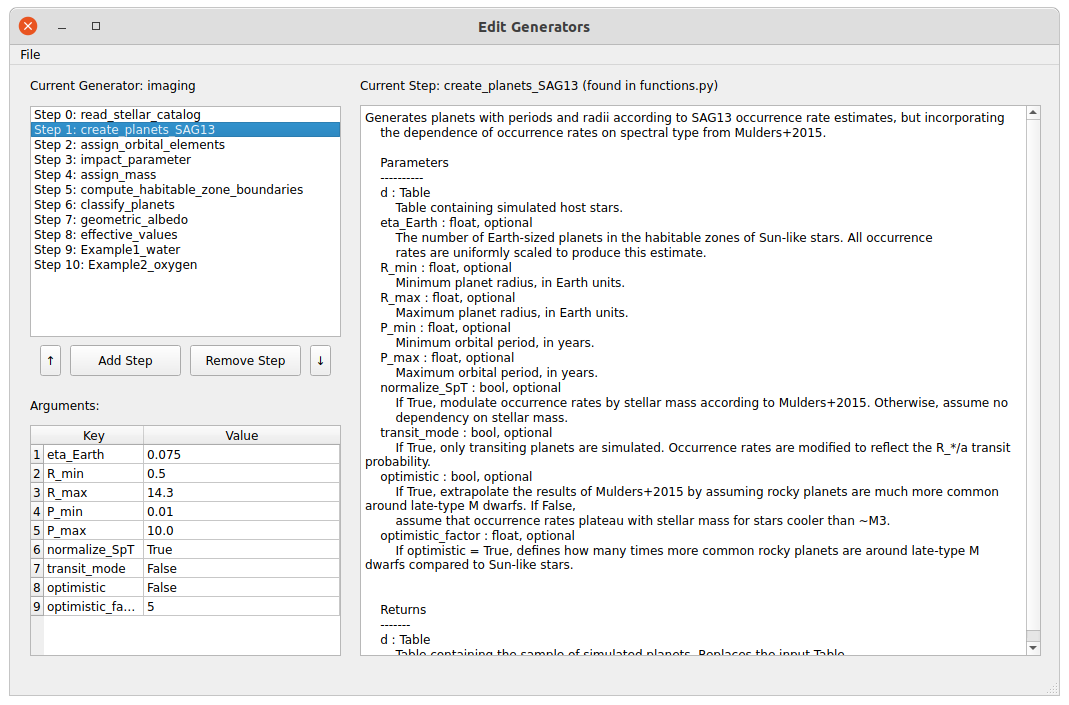Select the transit_mode key cell
This screenshot has width=1069, height=705.
click(93, 569)
